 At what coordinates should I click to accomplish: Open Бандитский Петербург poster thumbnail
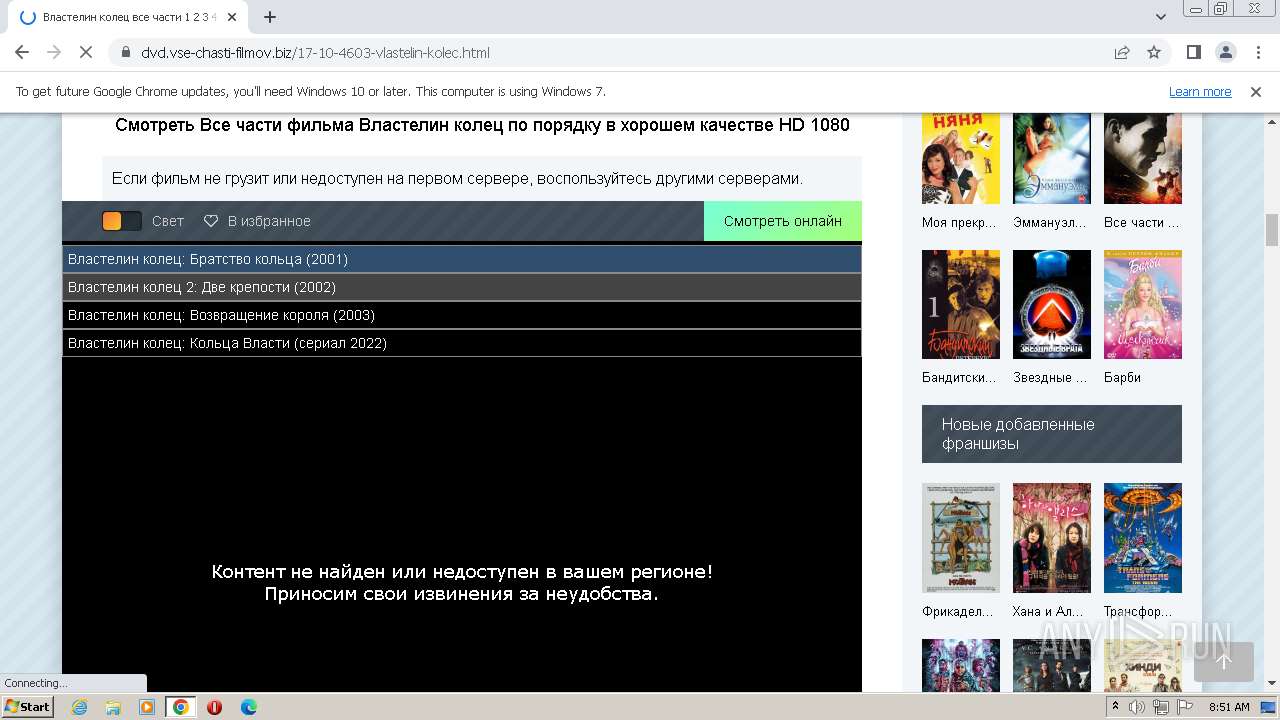pos(960,304)
